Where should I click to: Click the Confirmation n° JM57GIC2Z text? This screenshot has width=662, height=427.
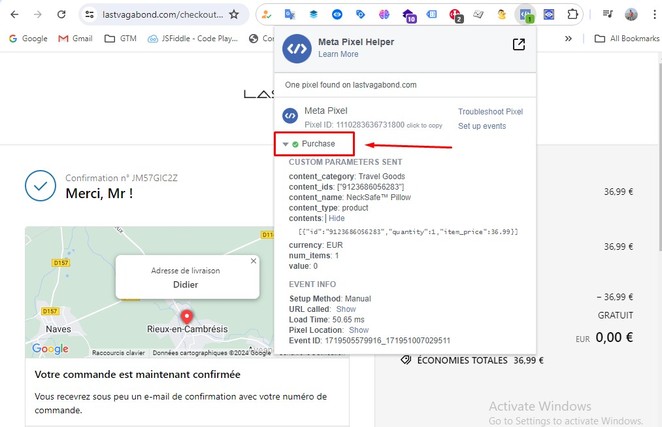122,178
